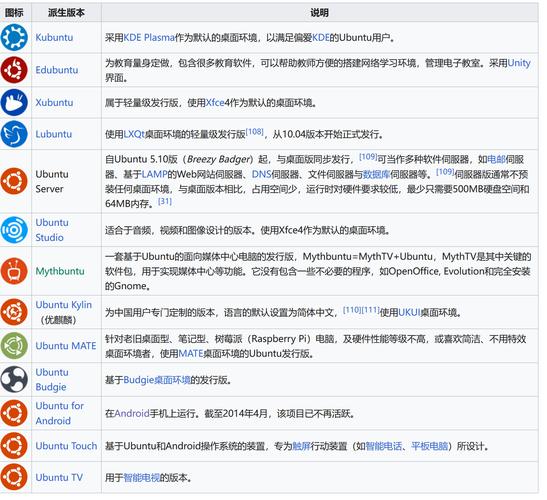Open footnote reference [111]
Viewport: 547px width, 500px height.
coord(370,310)
